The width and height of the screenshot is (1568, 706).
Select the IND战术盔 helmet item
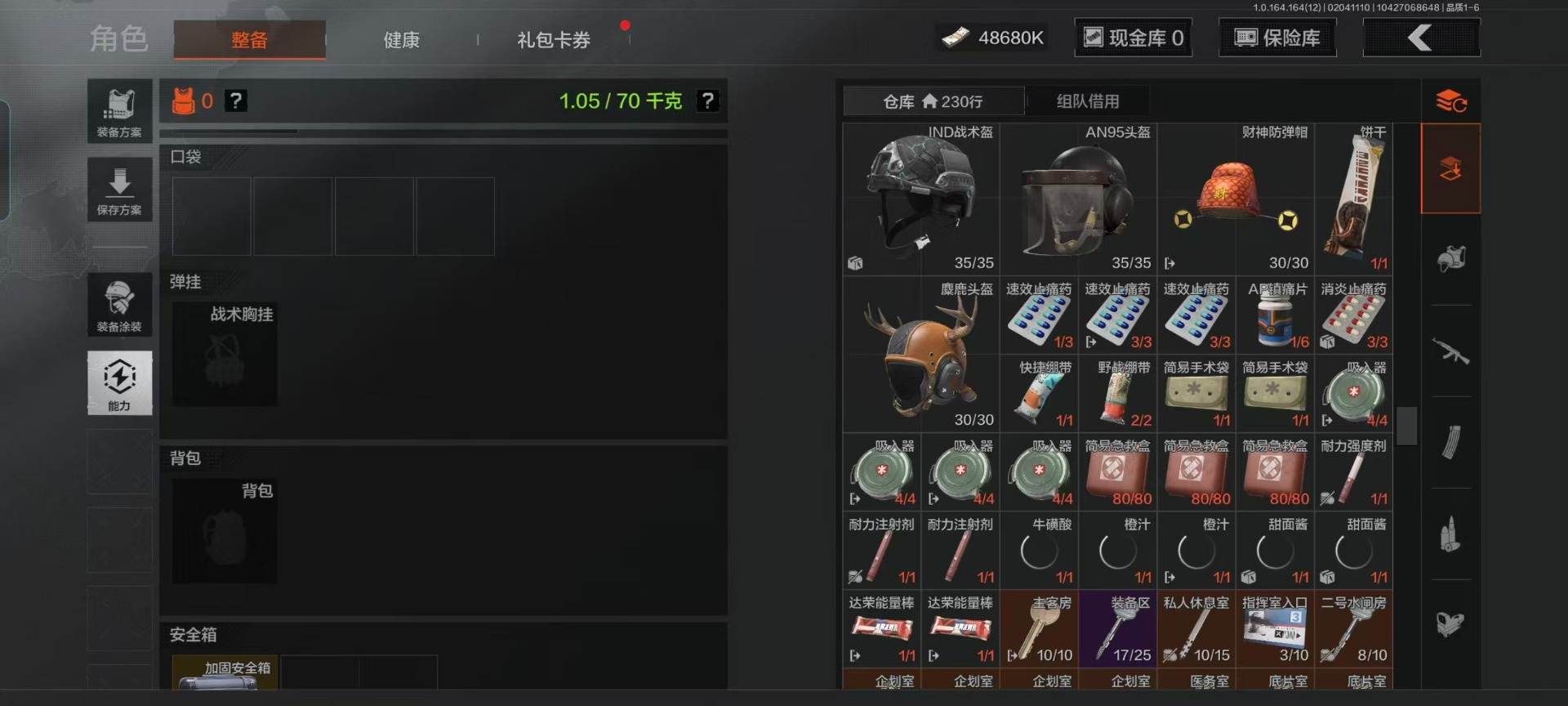pos(921,199)
